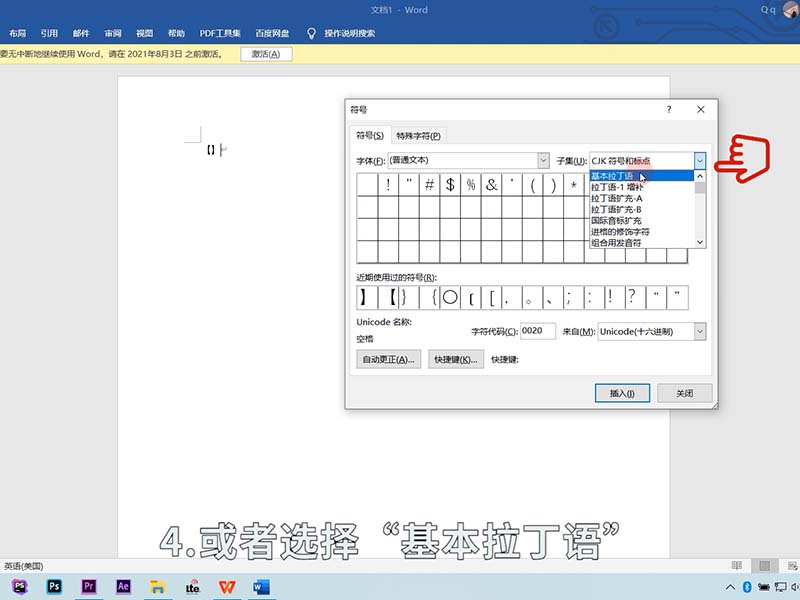Switch to print layout view in status bar
This screenshot has height=600, width=800.
pyautogui.click(x=764, y=565)
